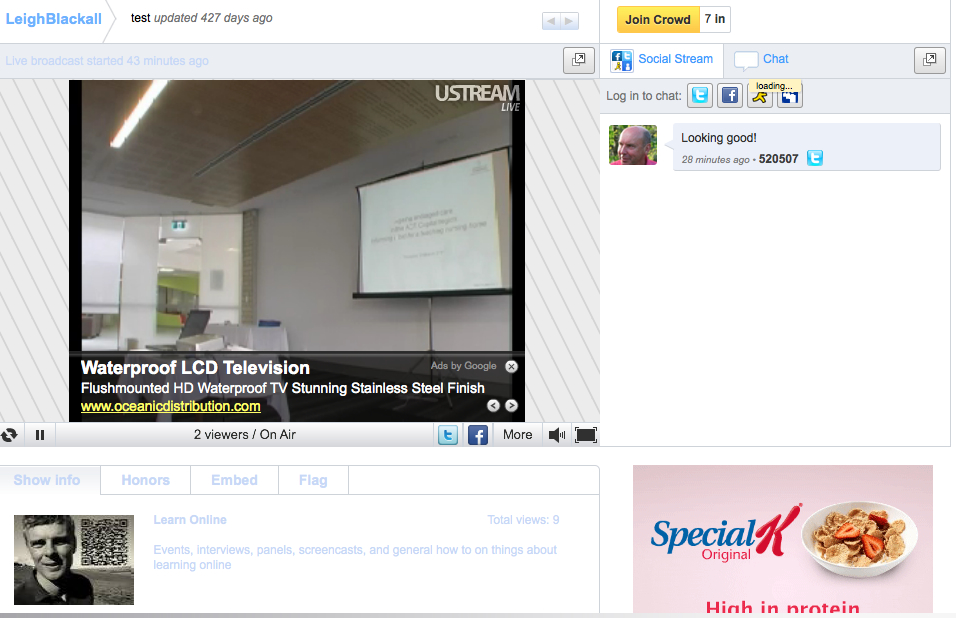Pop out the video player window
Screen dimensions: 956x618
(x=579, y=60)
